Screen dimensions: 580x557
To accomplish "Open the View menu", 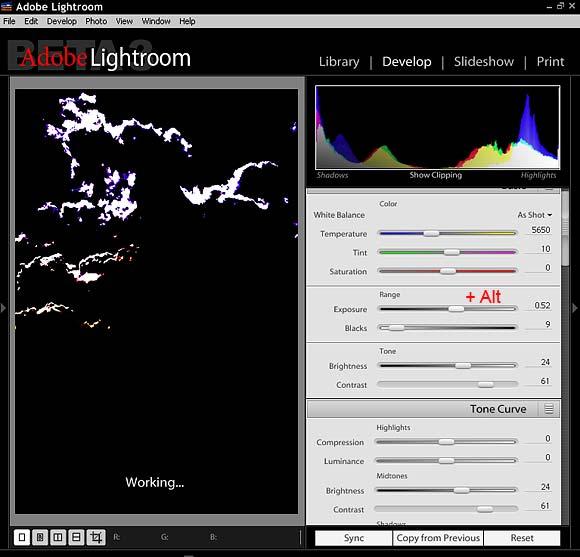I will pyautogui.click(x=124, y=21).
